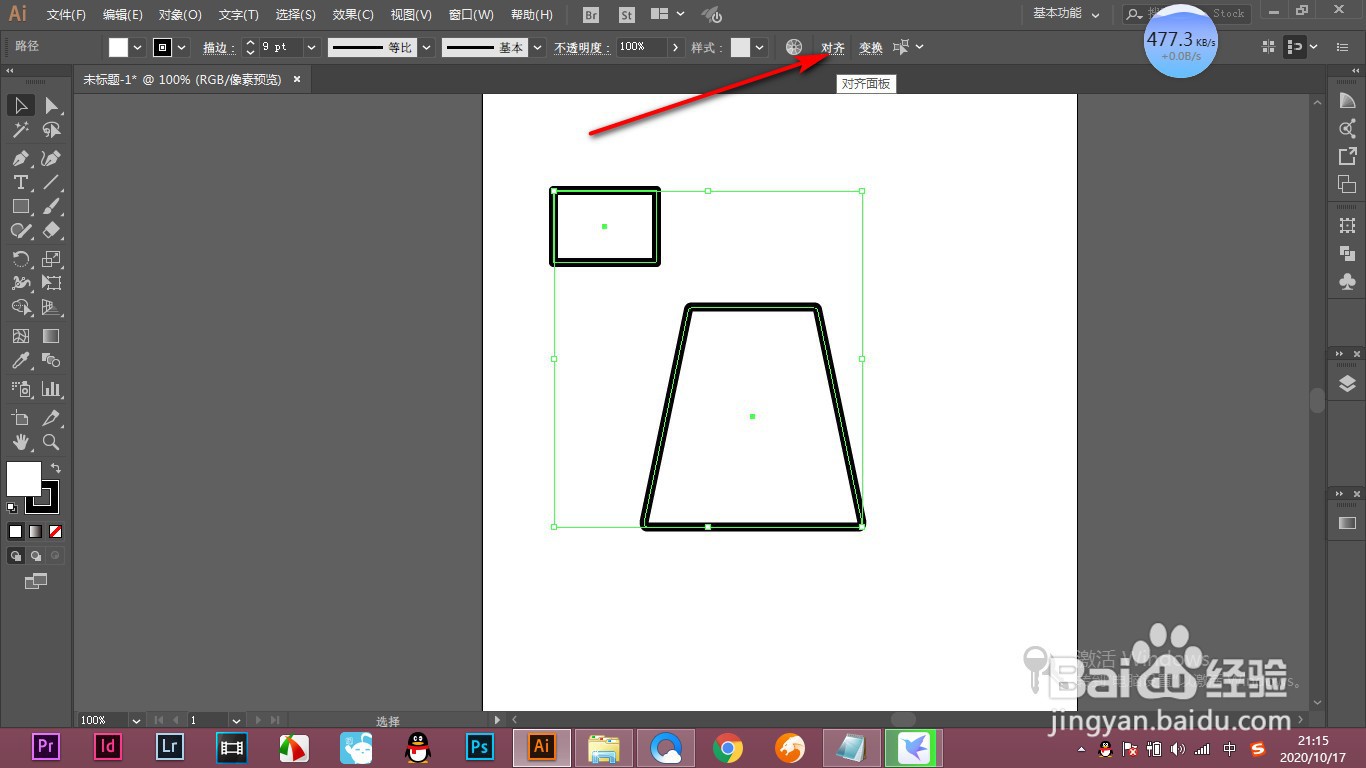
Task: Select the Type tool
Action: [21, 182]
